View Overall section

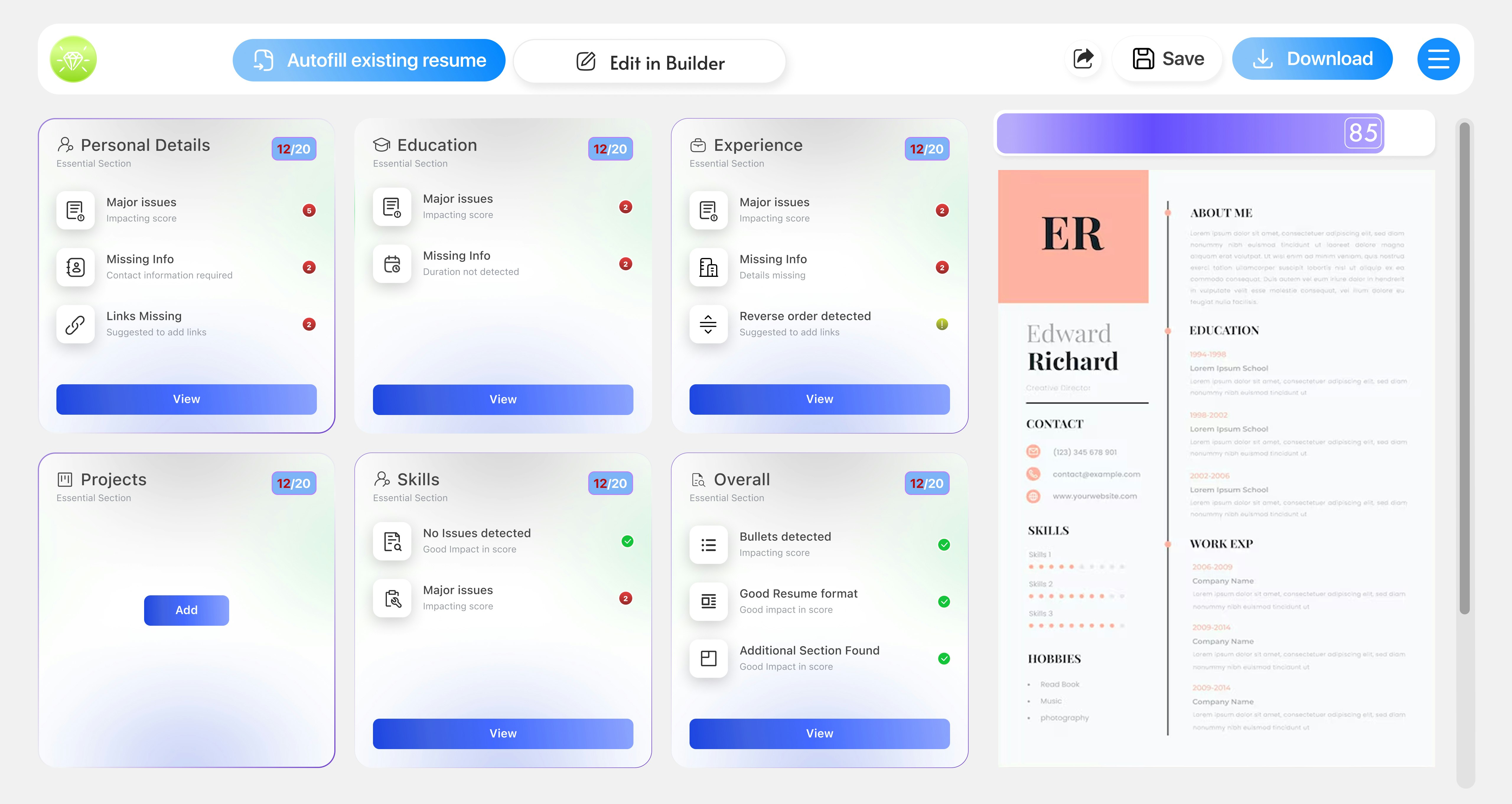[819, 734]
